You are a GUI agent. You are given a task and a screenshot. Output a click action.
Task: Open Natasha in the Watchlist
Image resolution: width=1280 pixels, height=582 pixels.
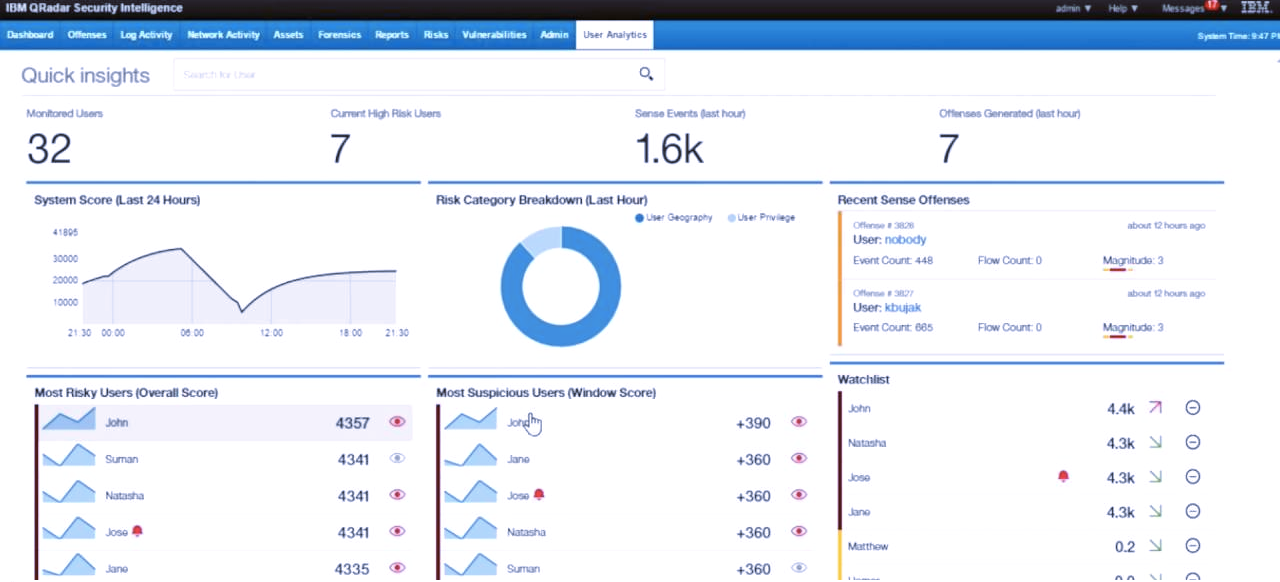pos(867,442)
